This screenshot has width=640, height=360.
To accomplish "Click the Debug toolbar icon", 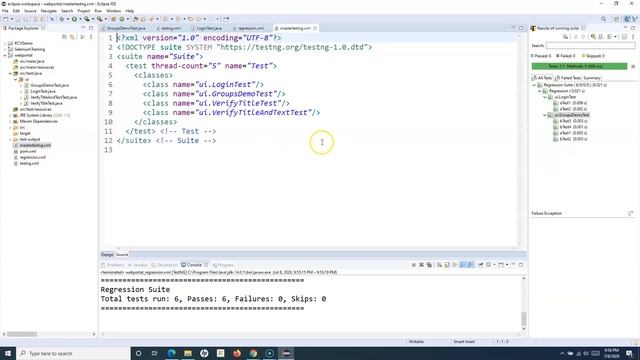I will click(62, 19).
